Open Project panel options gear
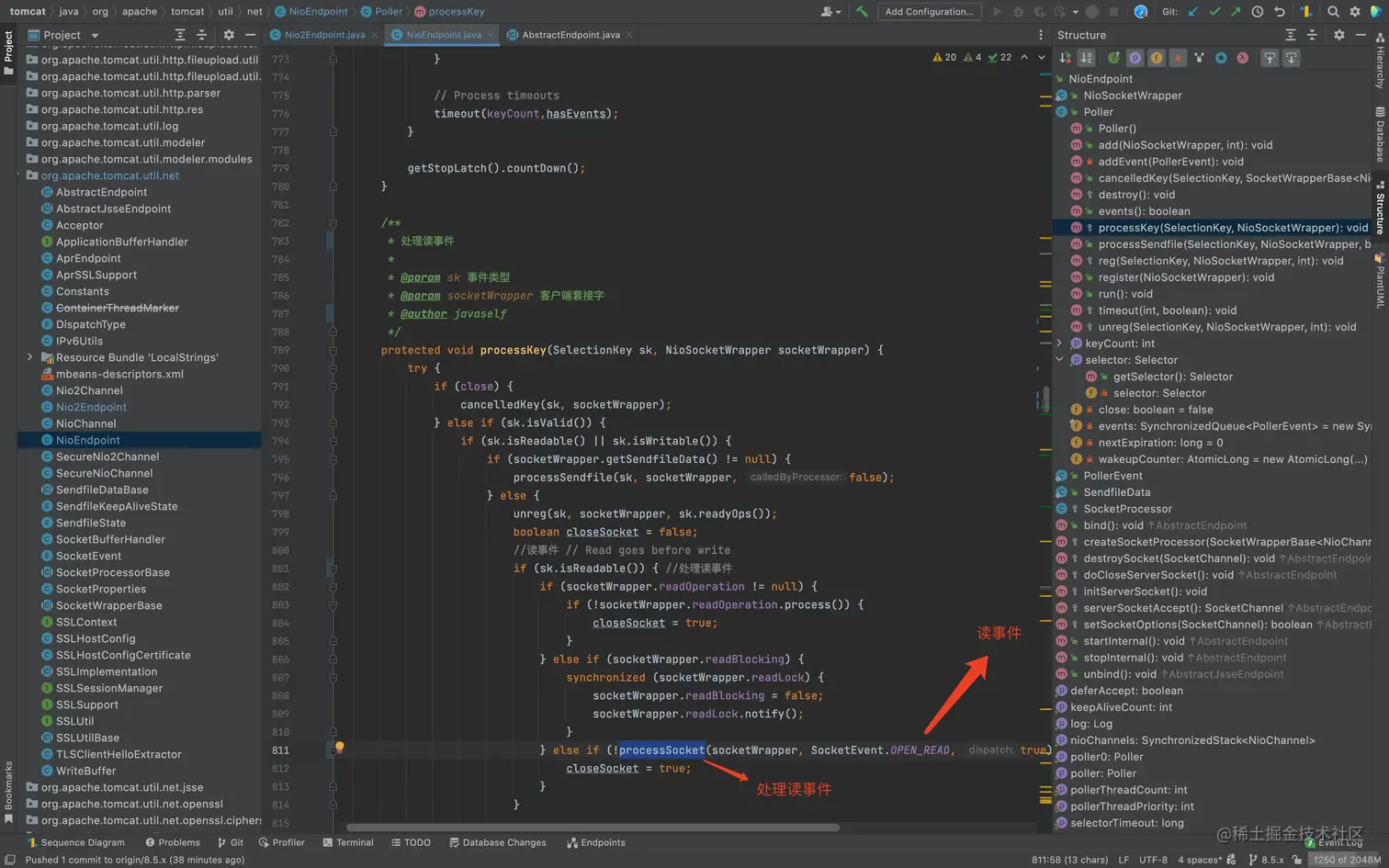Image resolution: width=1389 pixels, height=868 pixels. pos(229,35)
